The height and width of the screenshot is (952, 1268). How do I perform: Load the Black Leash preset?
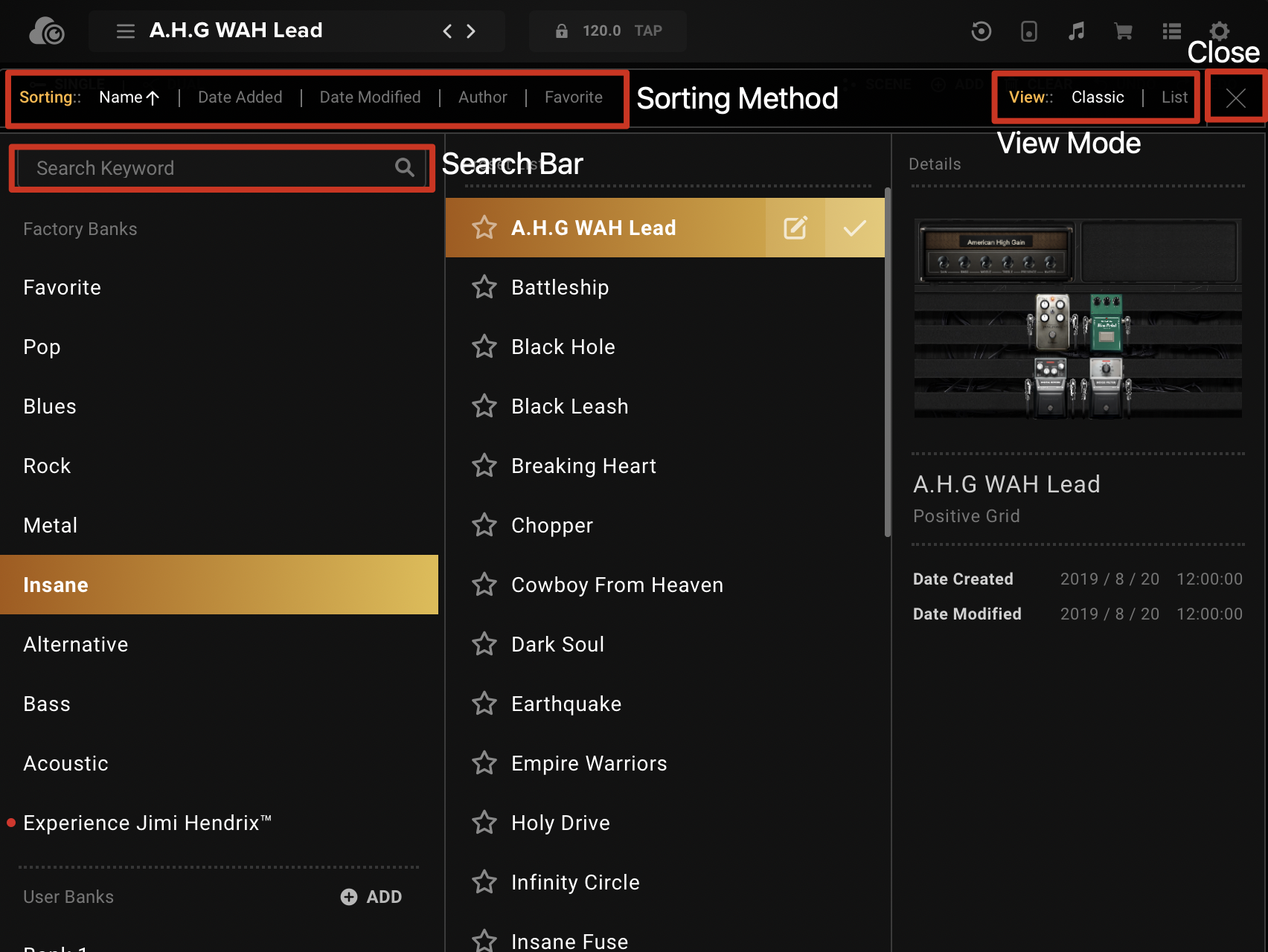665,406
